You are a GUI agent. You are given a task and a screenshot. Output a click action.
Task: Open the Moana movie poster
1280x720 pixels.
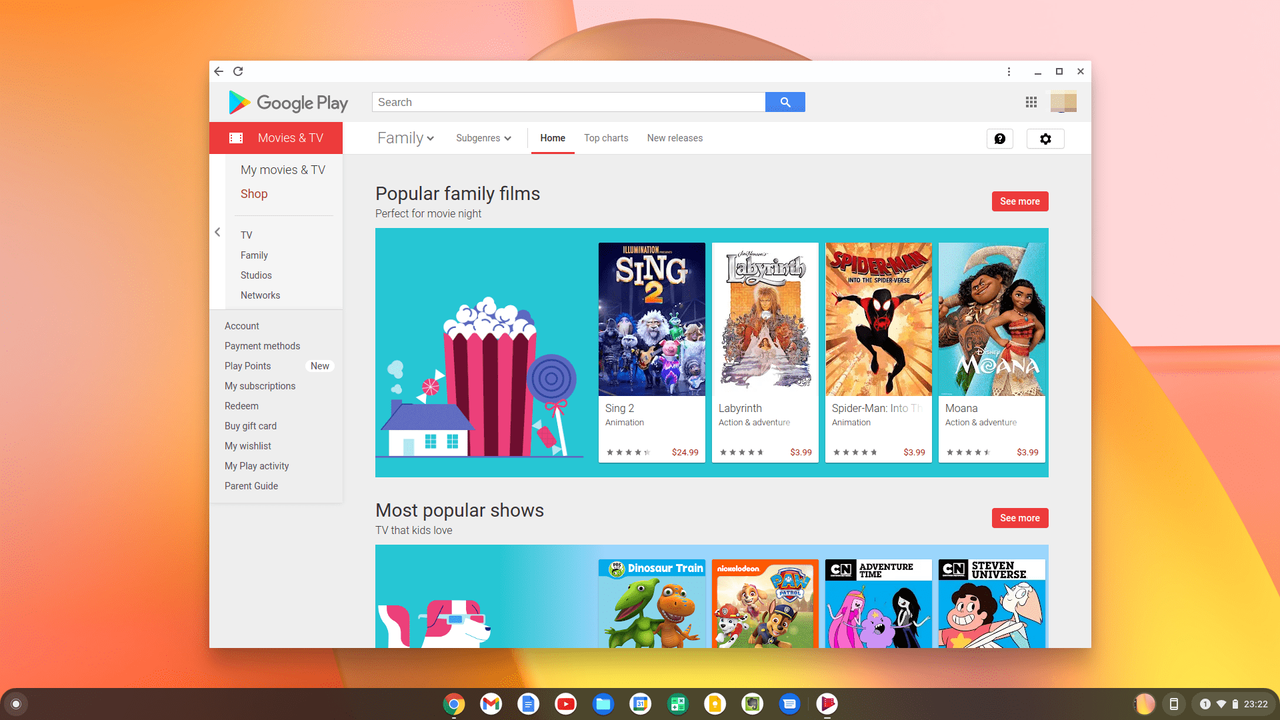click(992, 319)
